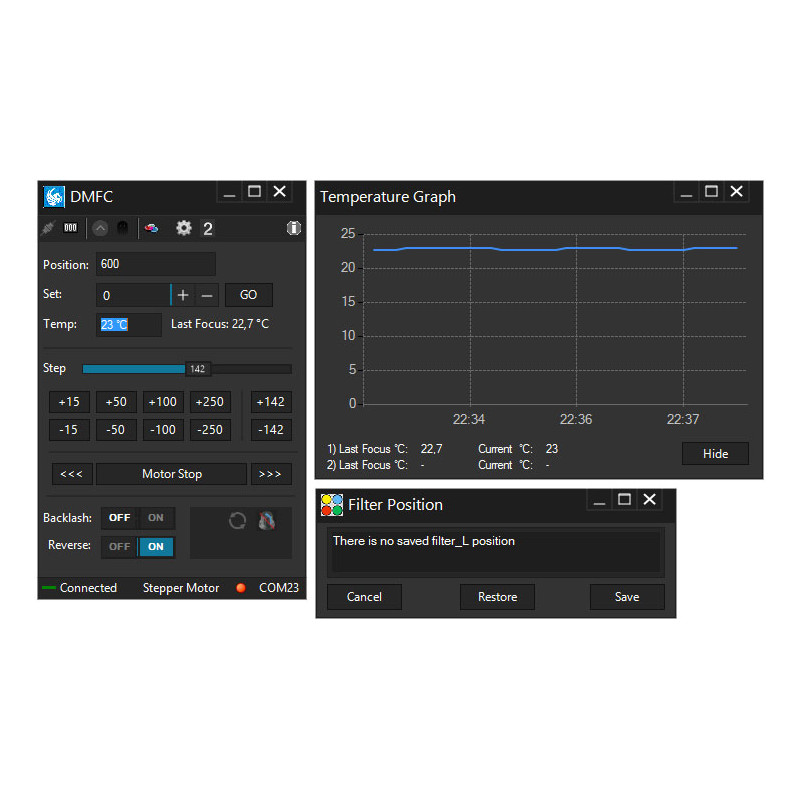This screenshot has width=800, height=800.
Task: Hide the Temperature Graph panel
Action: click(x=715, y=453)
